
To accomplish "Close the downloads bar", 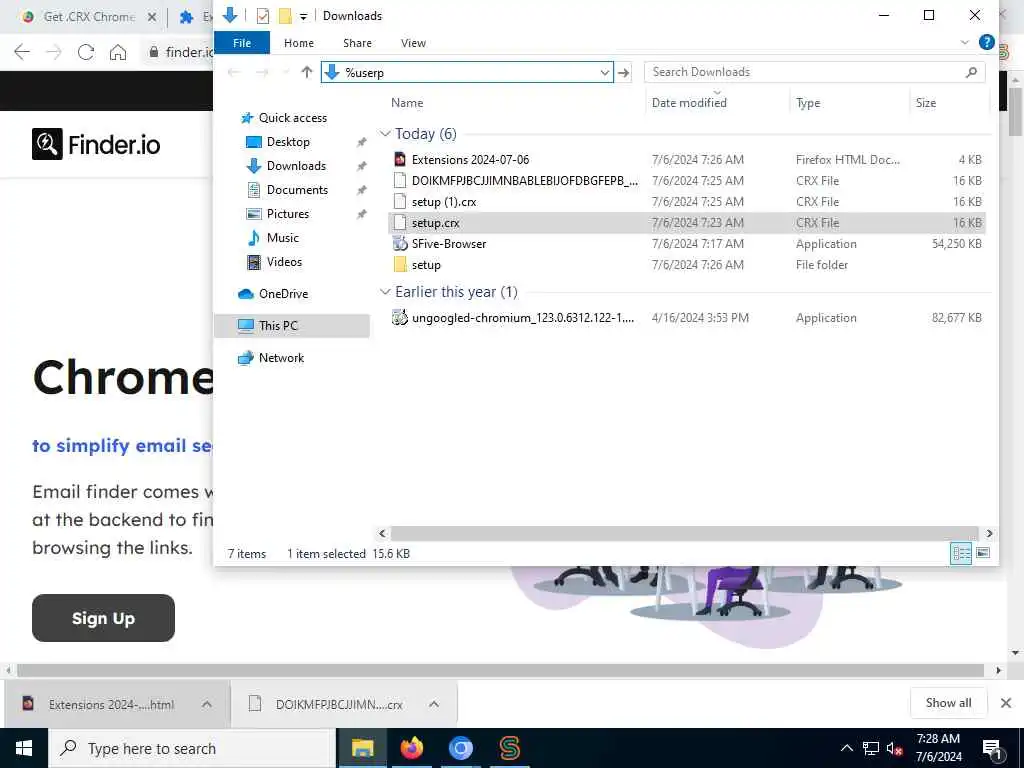I will click(1006, 703).
